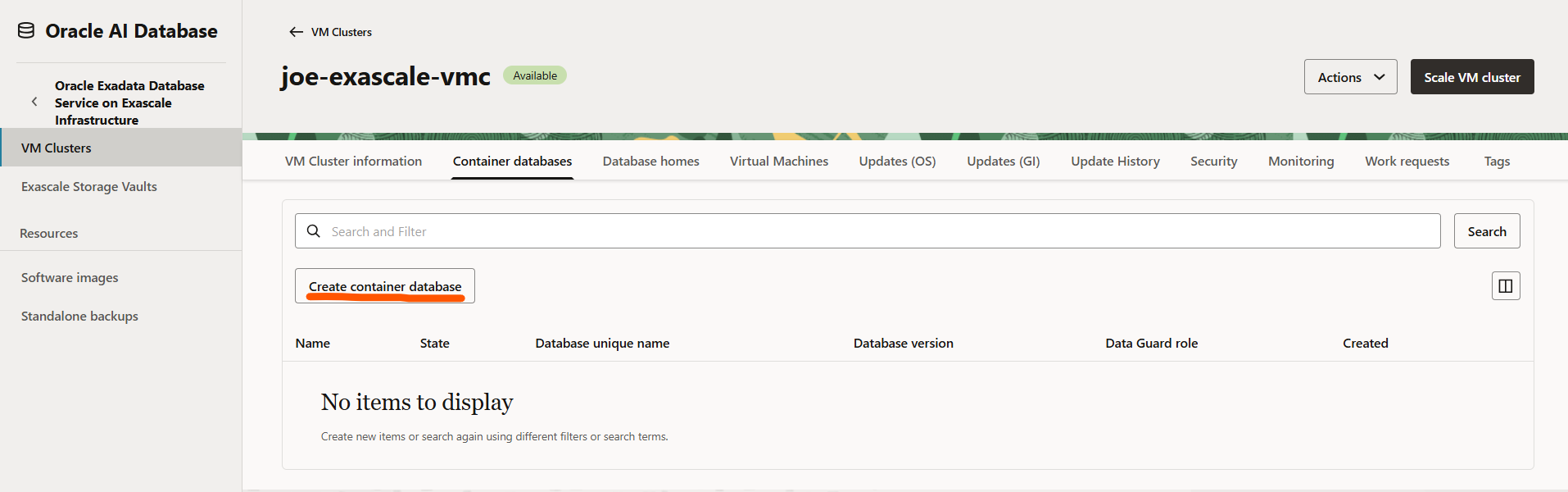Click the Name column header
The height and width of the screenshot is (492, 1568).
pyautogui.click(x=313, y=343)
